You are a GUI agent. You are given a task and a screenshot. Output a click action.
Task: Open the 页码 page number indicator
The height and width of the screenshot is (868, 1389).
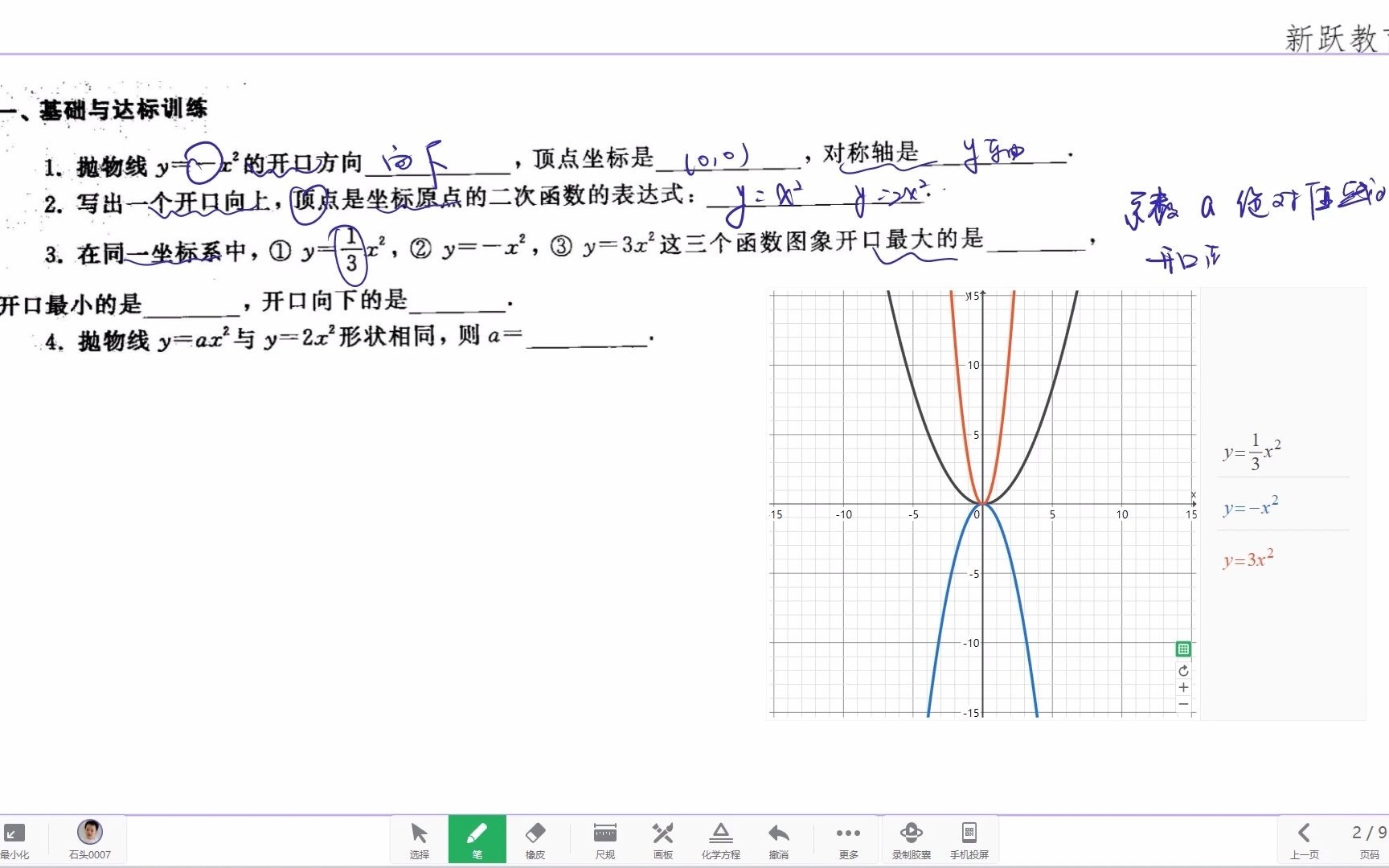(x=1369, y=840)
